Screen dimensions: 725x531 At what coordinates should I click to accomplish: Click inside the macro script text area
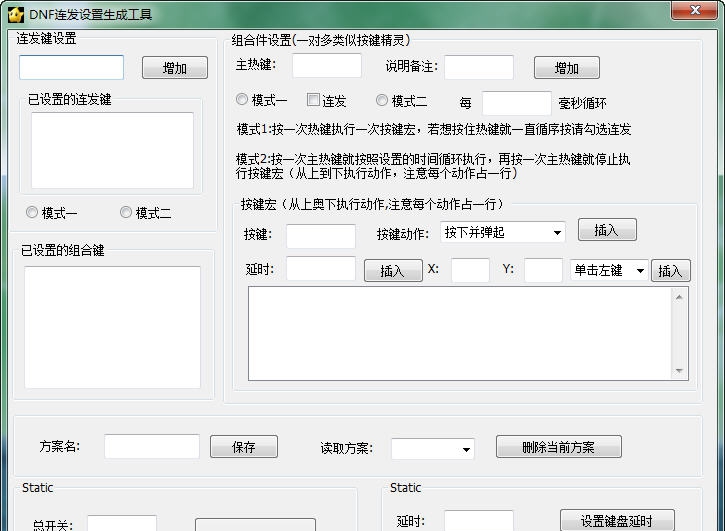(460, 333)
